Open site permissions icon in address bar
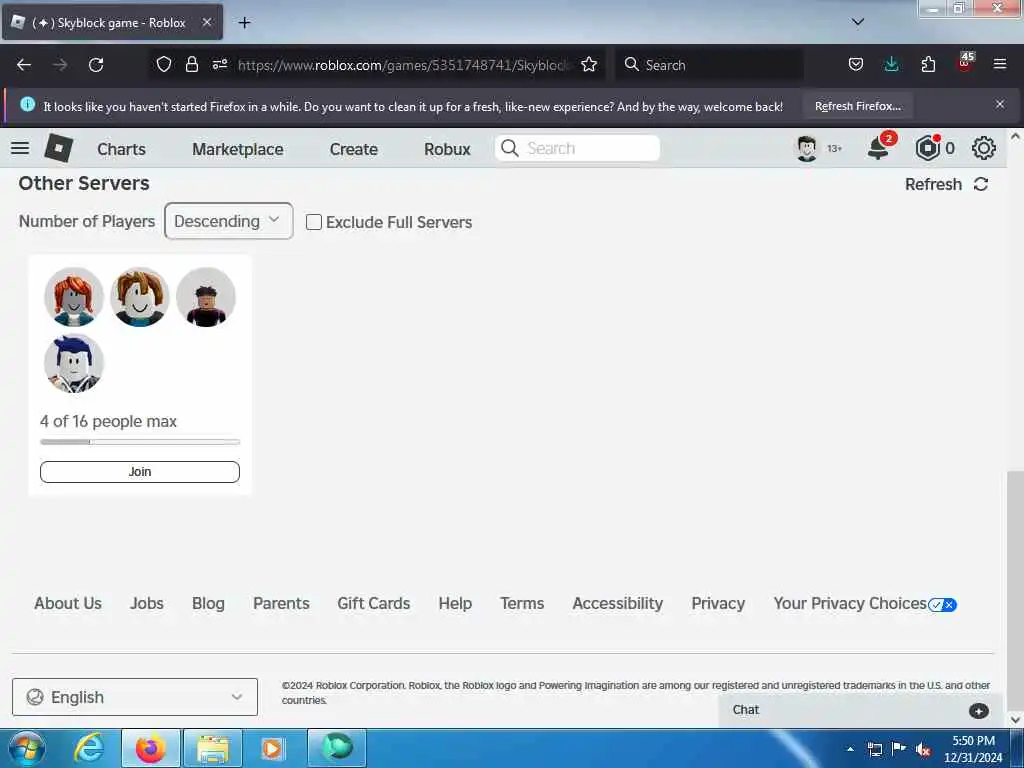The width and height of the screenshot is (1024, 768). [220, 65]
